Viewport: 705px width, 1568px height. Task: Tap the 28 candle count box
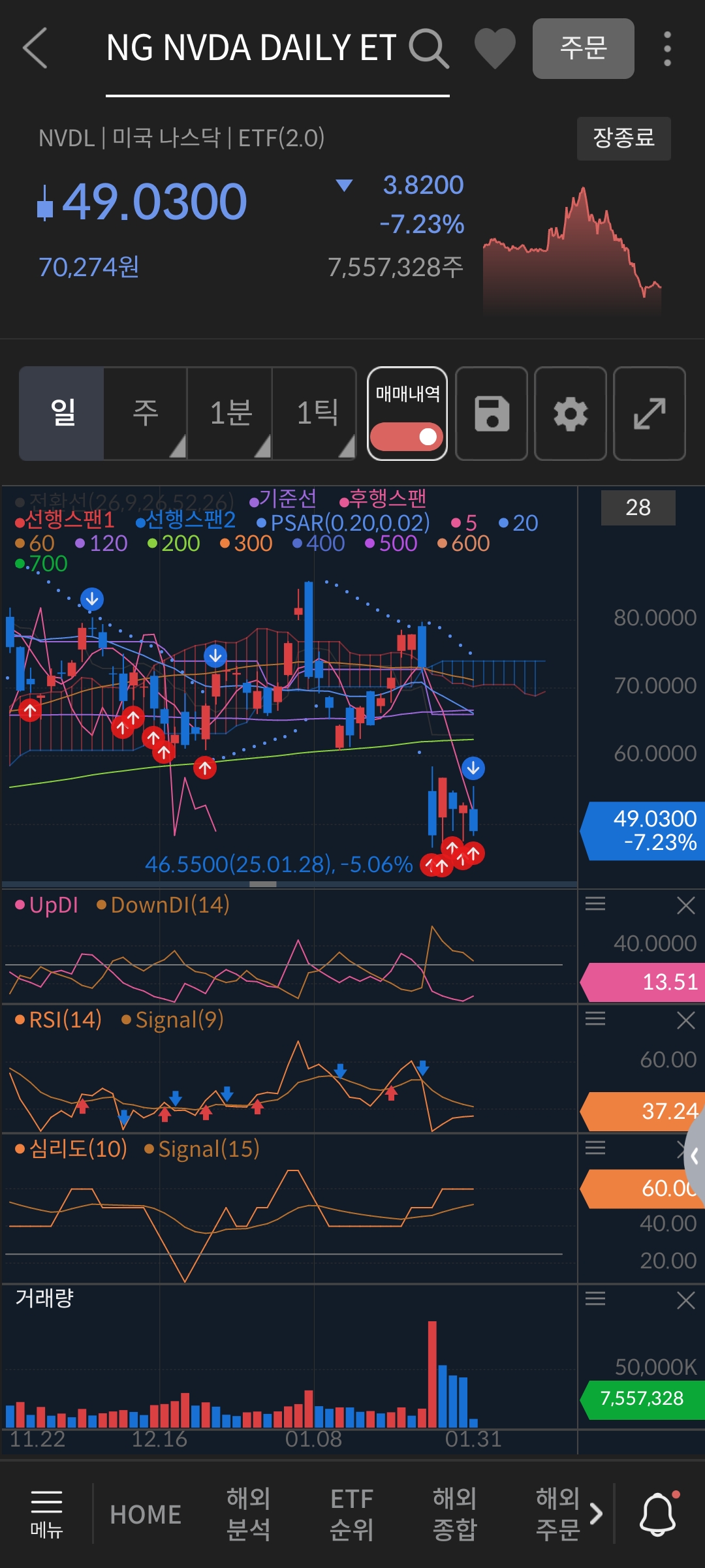(638, 507)
